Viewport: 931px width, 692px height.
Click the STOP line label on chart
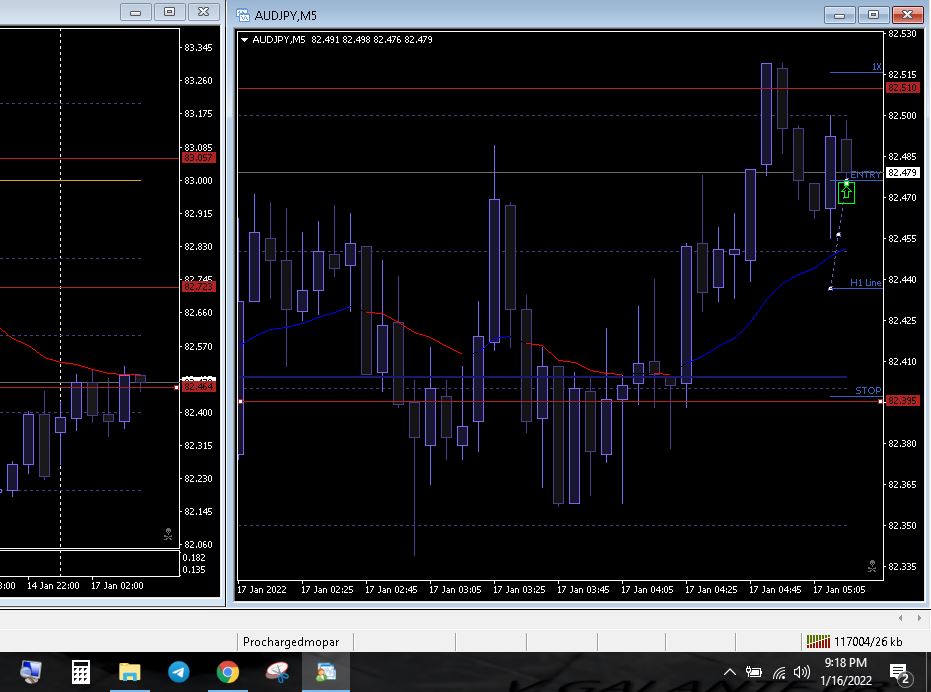[868, 390]
